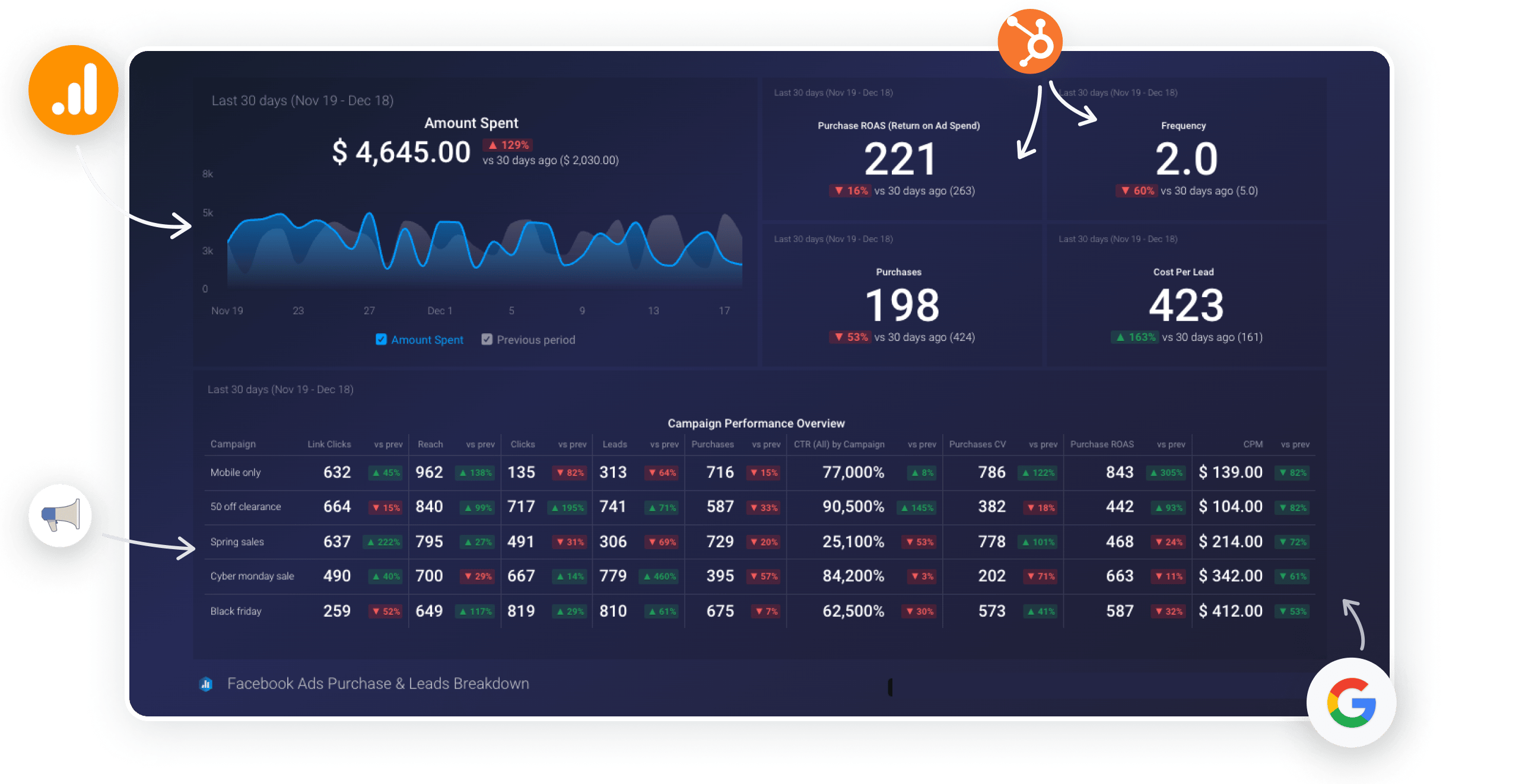Click the Amount Spent $ 4,645.00 value
The image size is (1519, 784).
tap(401, 152)
